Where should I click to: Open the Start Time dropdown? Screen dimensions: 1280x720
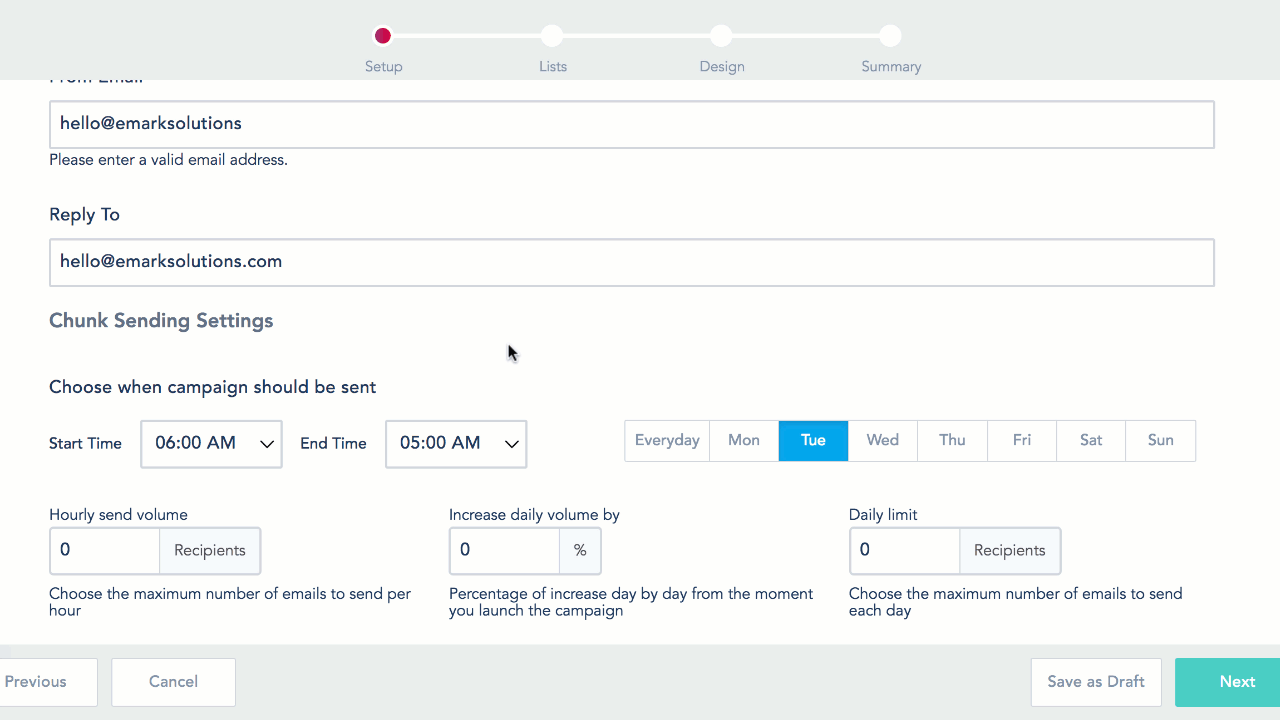(212, 444)
